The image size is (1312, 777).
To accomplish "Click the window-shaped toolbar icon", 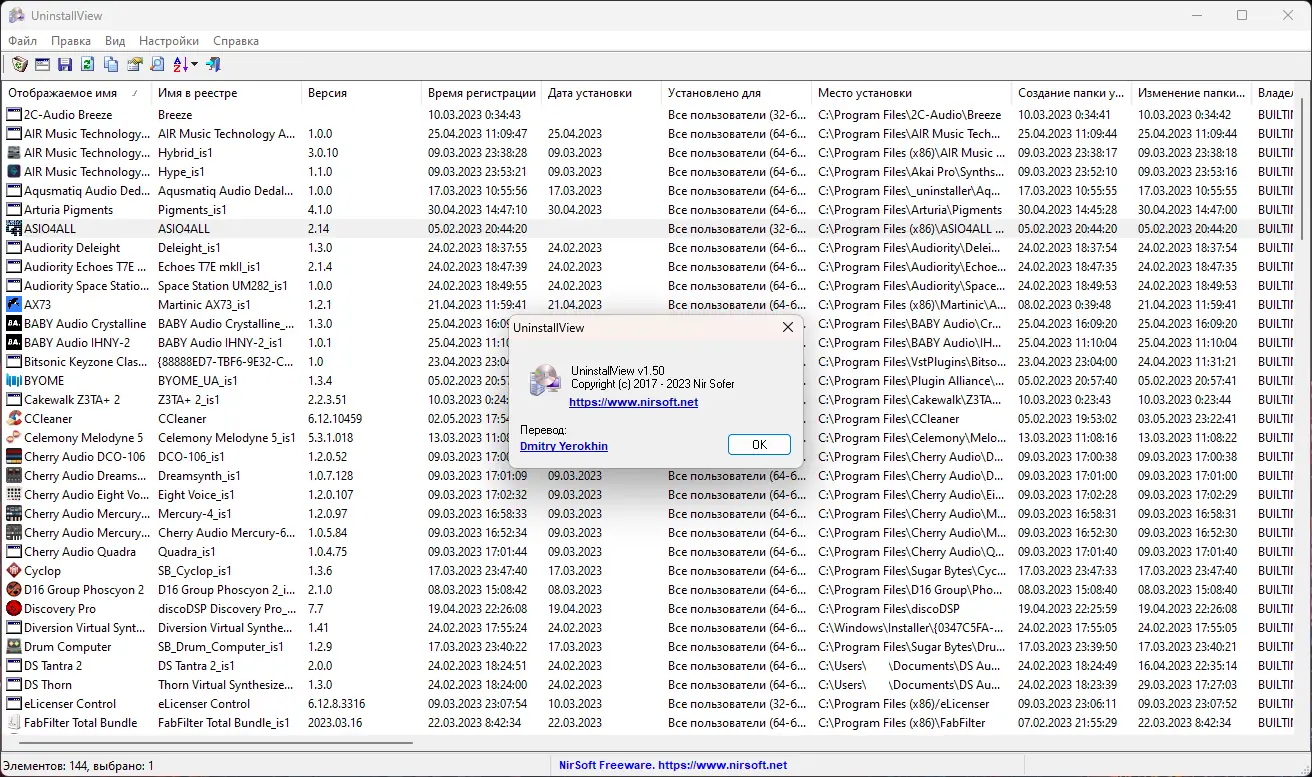I will (x=42, y=65).
